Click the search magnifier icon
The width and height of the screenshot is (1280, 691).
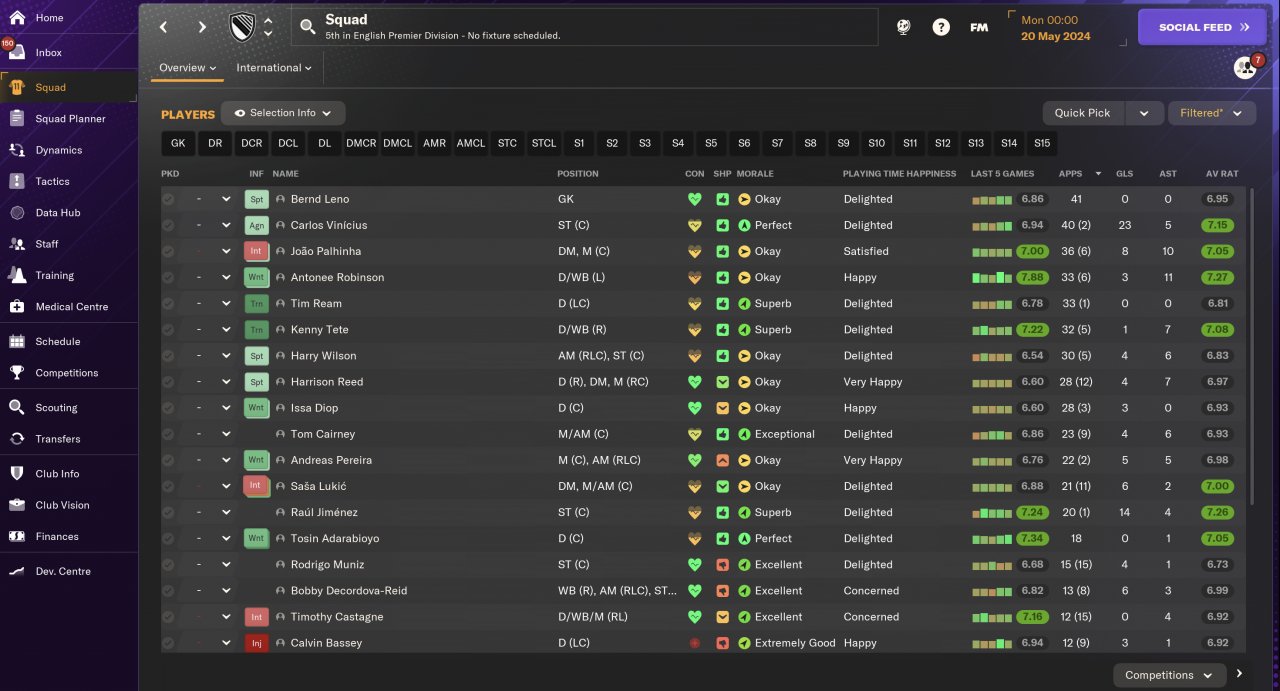click(308, 27)
